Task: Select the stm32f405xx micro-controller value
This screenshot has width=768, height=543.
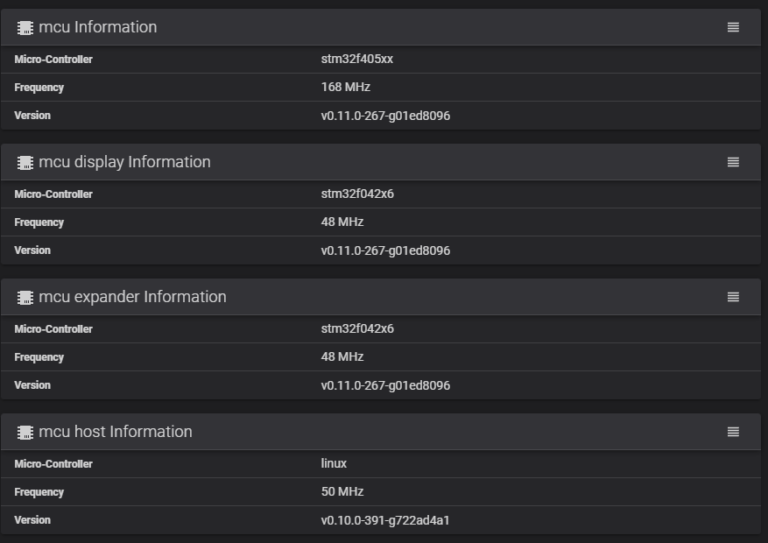Action: tap(357, 59)
